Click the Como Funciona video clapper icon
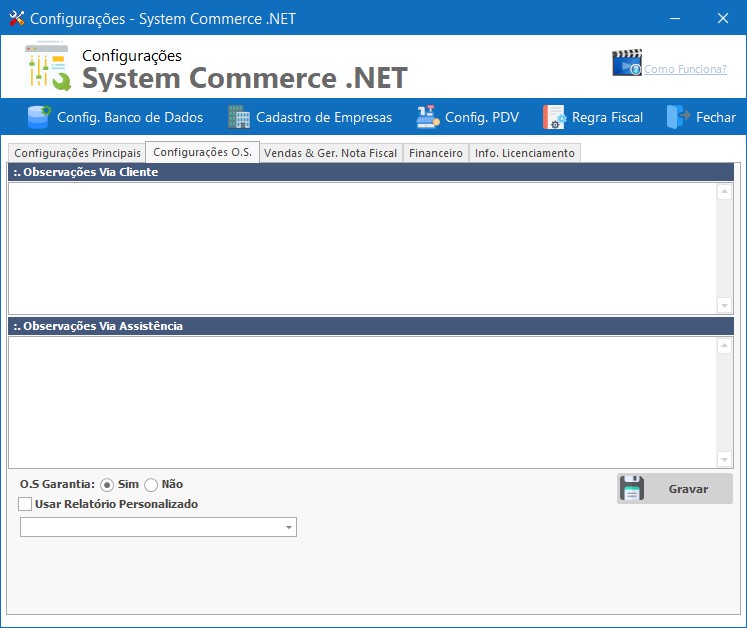Viewport: 747px width, 628px height. pos(626,63)
